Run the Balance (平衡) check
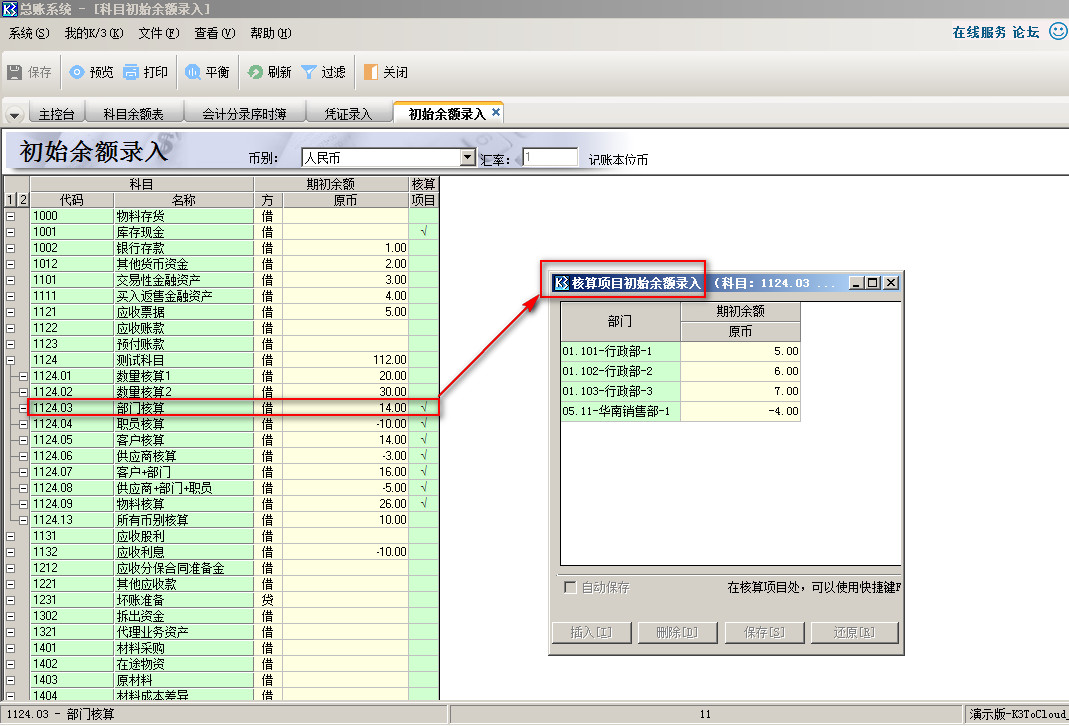The image size is (1069, 726). (192, 72)
